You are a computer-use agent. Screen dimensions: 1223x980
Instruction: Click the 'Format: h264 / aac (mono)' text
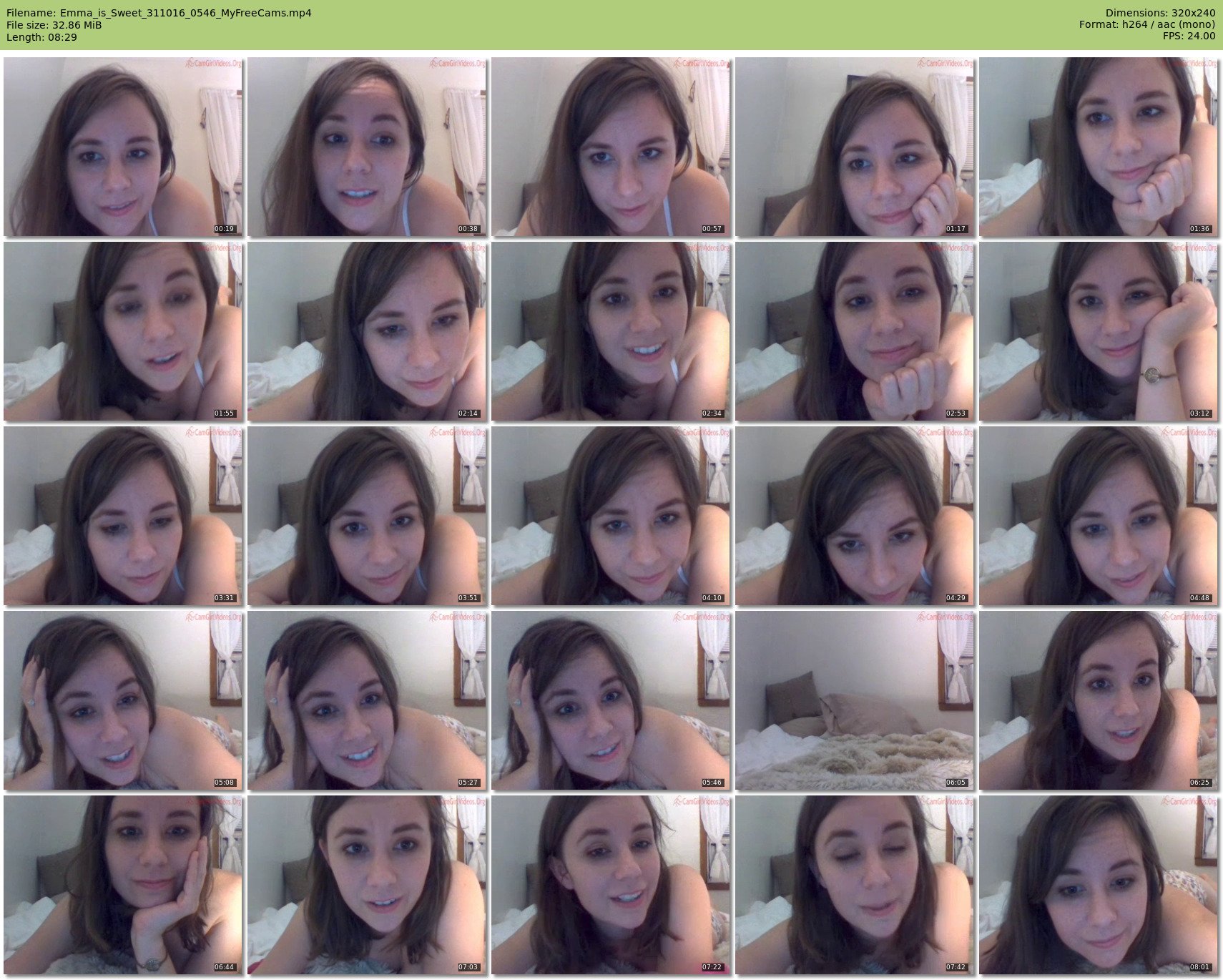tap(1147, 25)
